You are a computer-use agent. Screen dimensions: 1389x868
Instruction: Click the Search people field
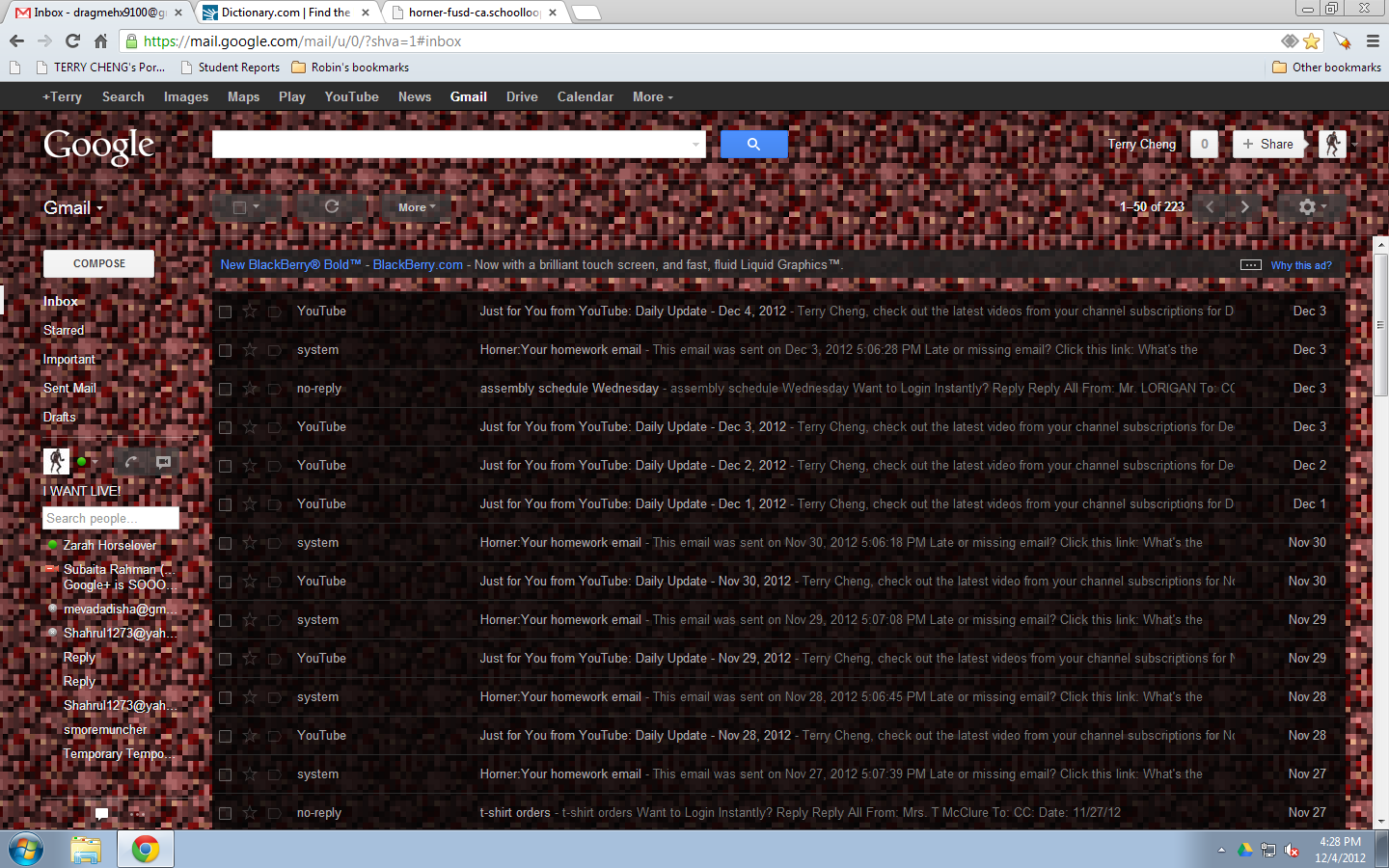tap(111, 518)
